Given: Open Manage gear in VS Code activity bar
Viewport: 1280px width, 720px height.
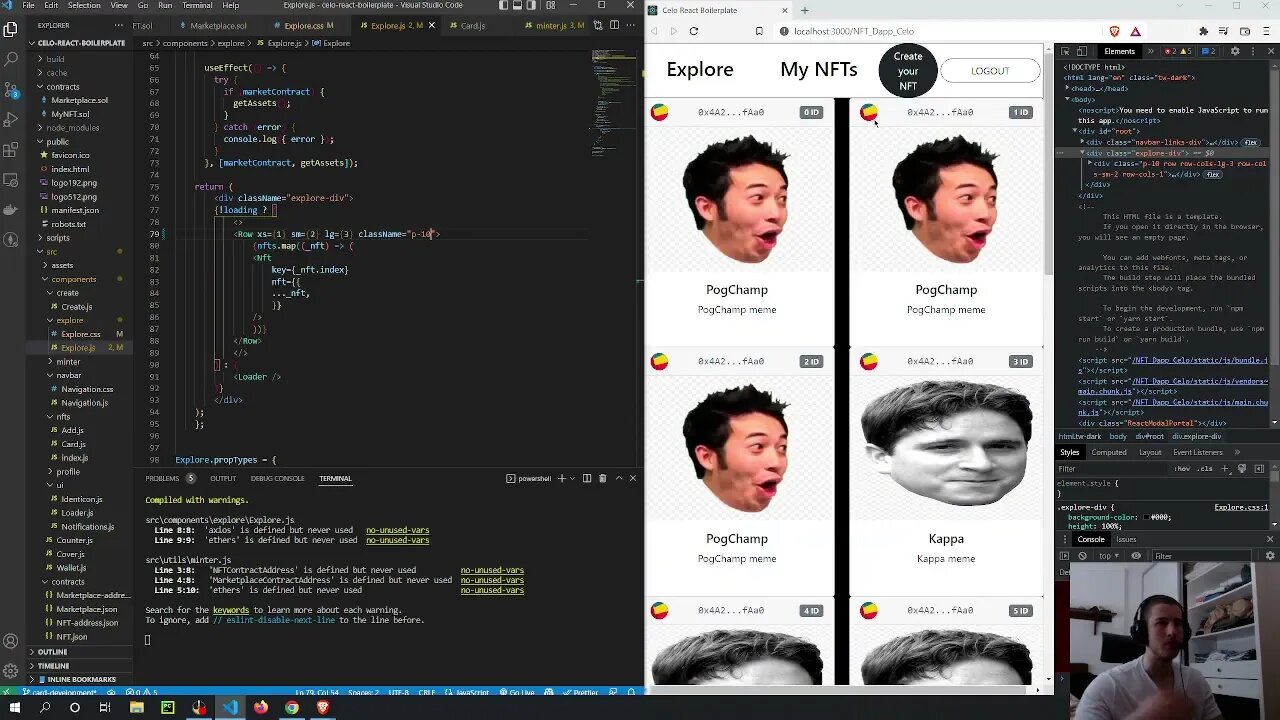Looking at the screenshot, I should pyautogui.click(x=11, y=671).
